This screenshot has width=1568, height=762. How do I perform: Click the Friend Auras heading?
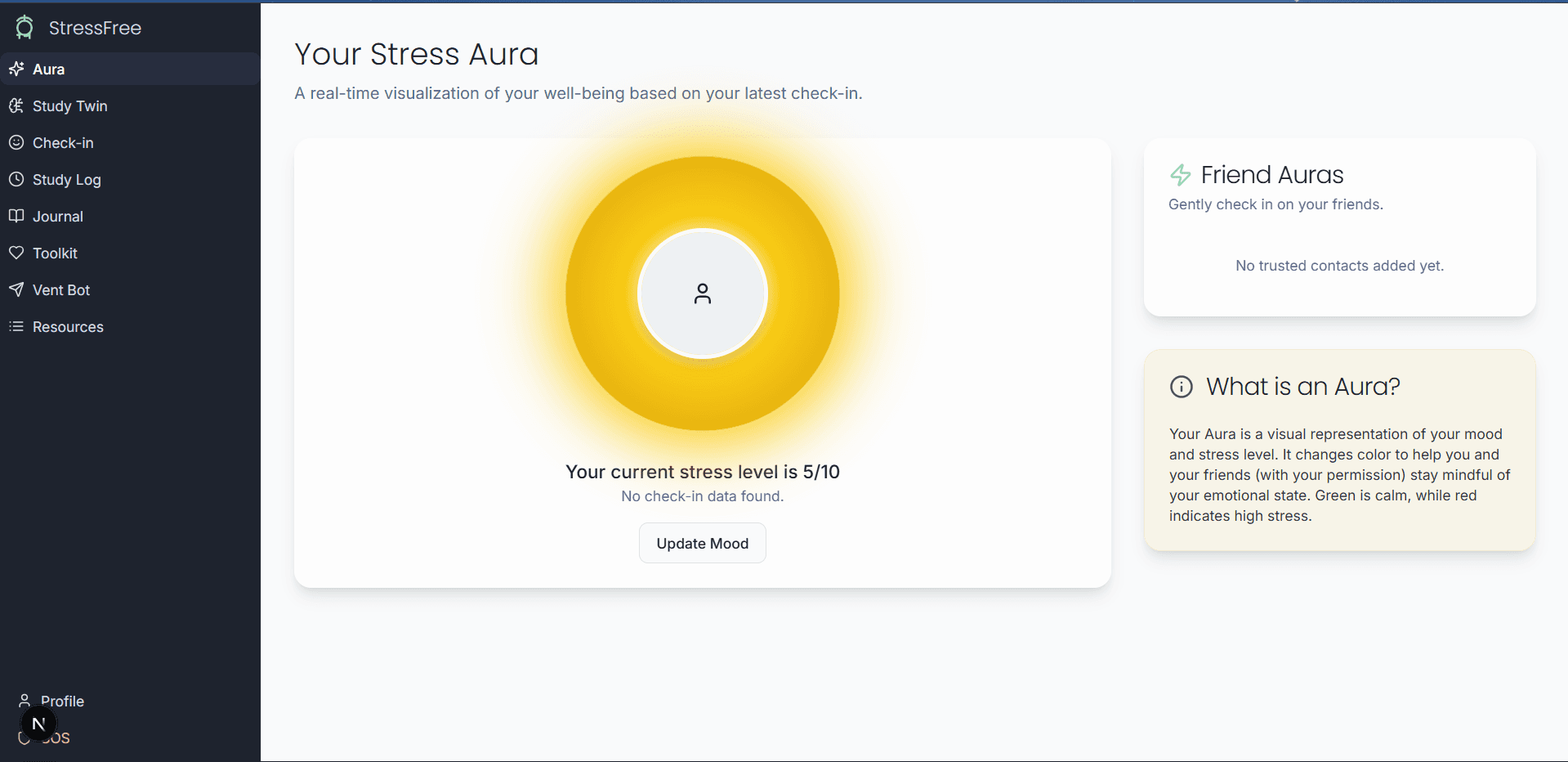coord(1271,175)
